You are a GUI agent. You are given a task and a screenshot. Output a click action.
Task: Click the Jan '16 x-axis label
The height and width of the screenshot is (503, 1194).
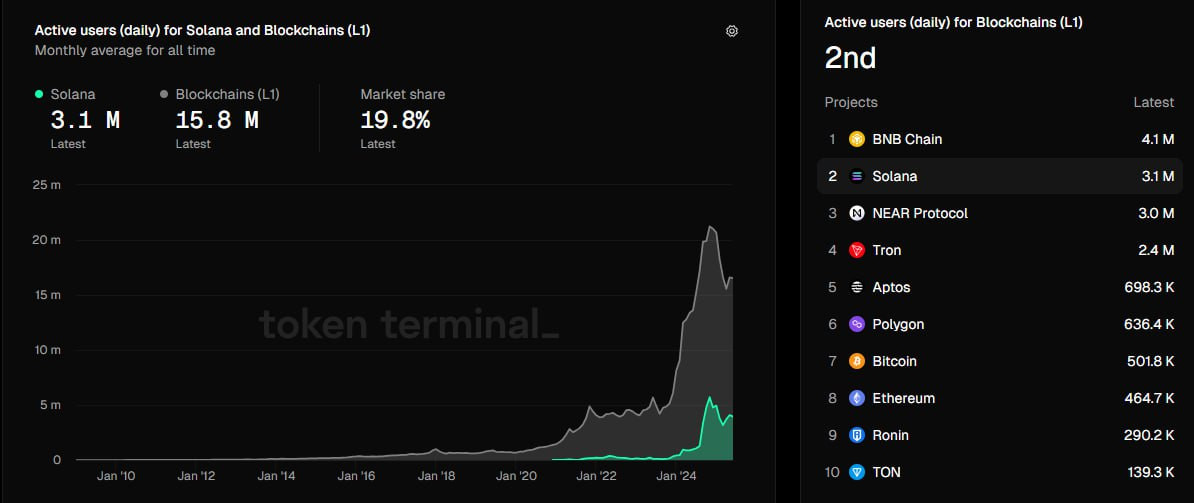pyautogui.click(x=357, y=477)
